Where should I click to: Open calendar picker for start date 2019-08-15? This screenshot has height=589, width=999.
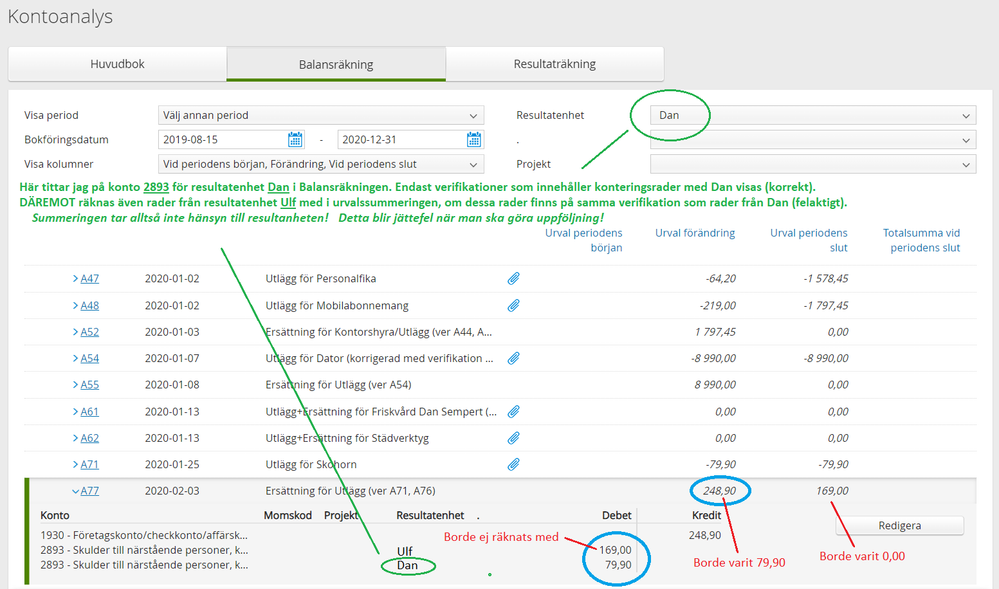point(295,140)
